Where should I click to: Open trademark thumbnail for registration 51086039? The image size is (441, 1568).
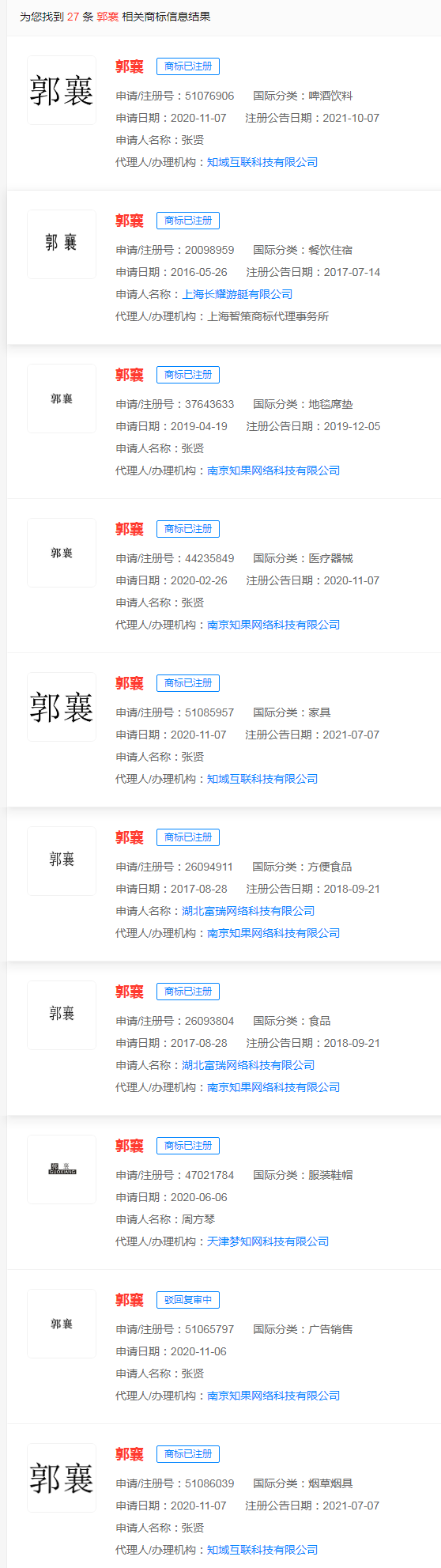[62, 1478]
